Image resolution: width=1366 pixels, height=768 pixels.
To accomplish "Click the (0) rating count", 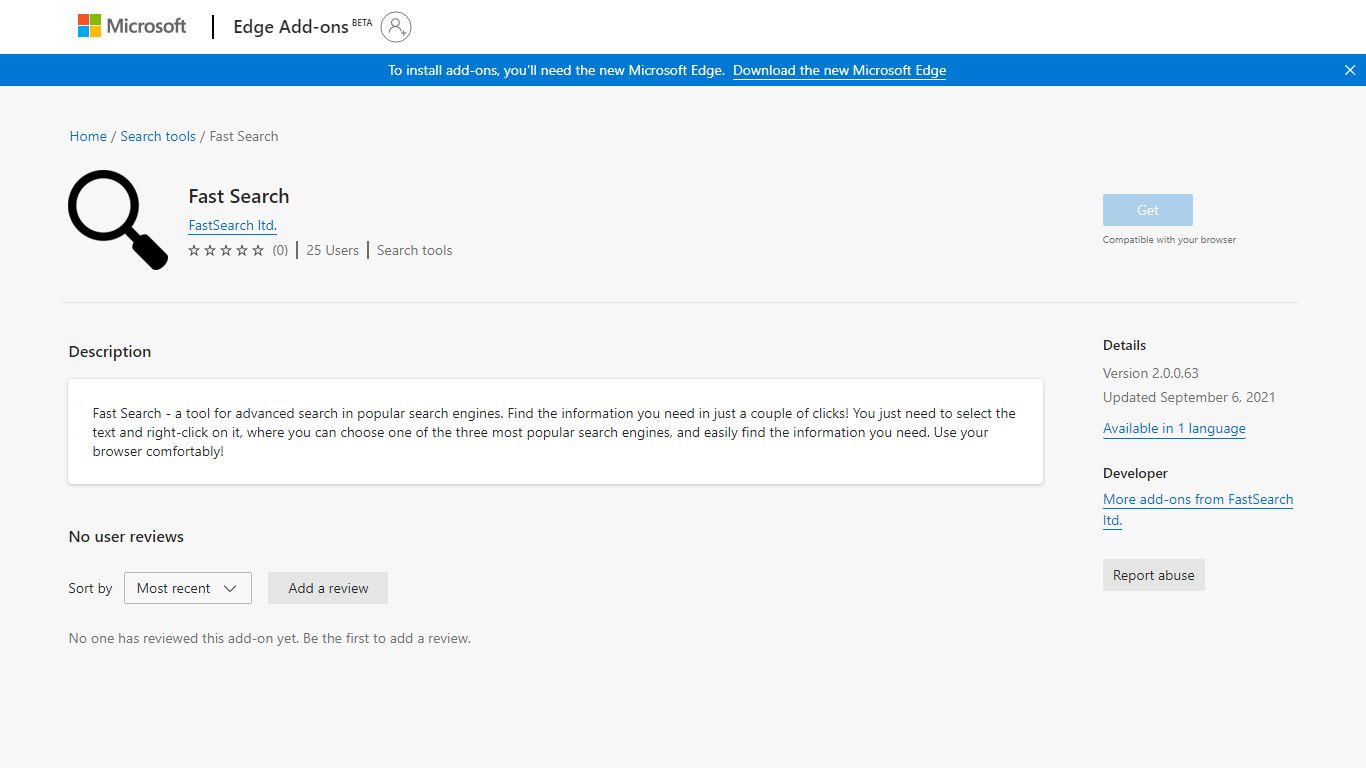I will [x=280, y=250].
